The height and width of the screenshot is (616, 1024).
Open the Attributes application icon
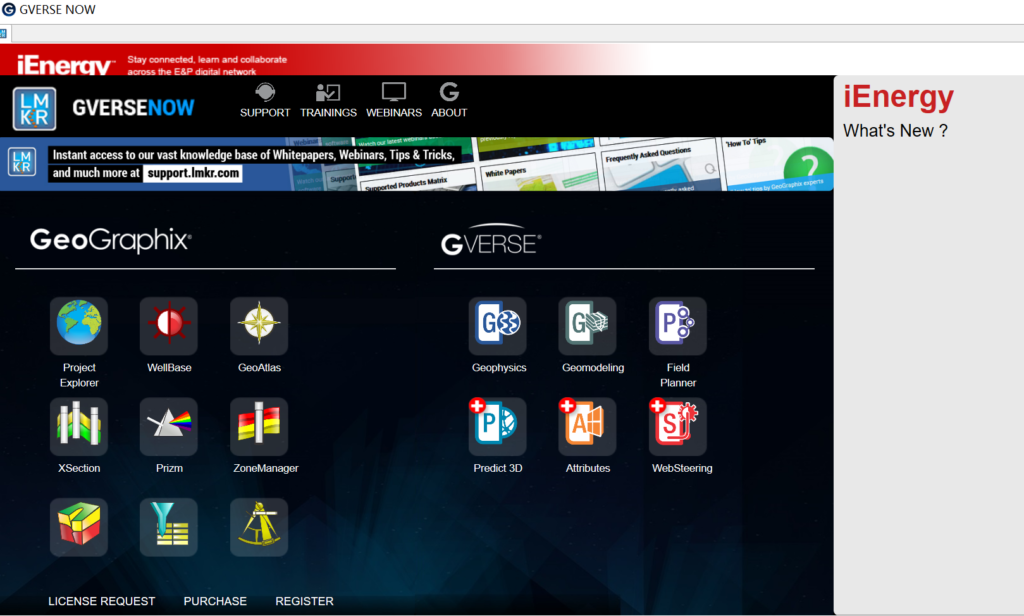tap(587, 426)
